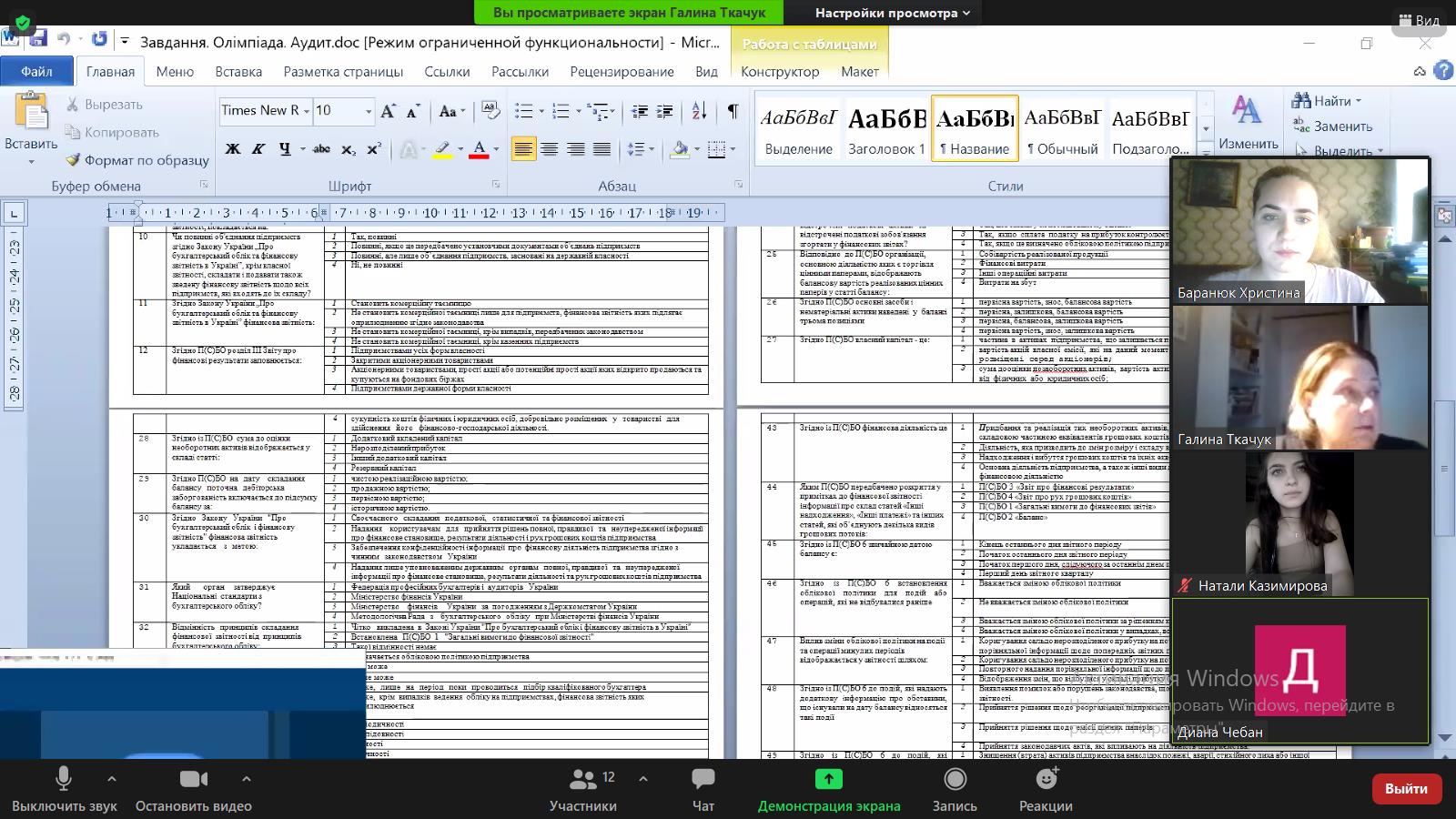Open the Файл (File) tab
1456x819 pixels.
36,71
